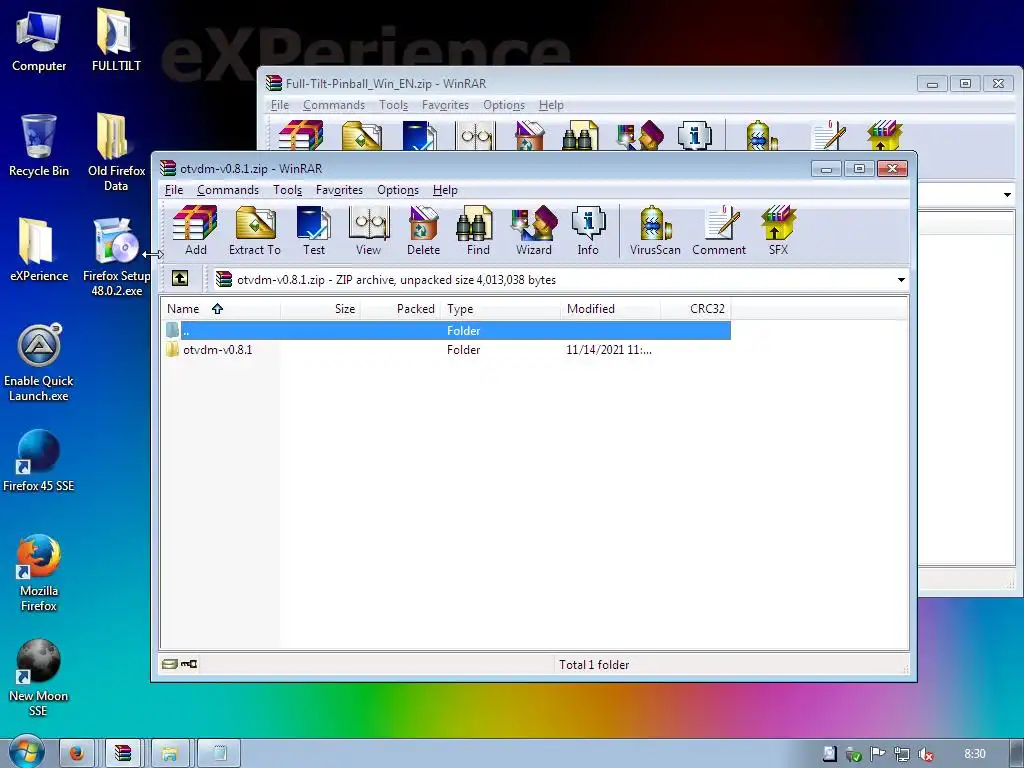Click the drive icon in the status bar

(170, 664)
